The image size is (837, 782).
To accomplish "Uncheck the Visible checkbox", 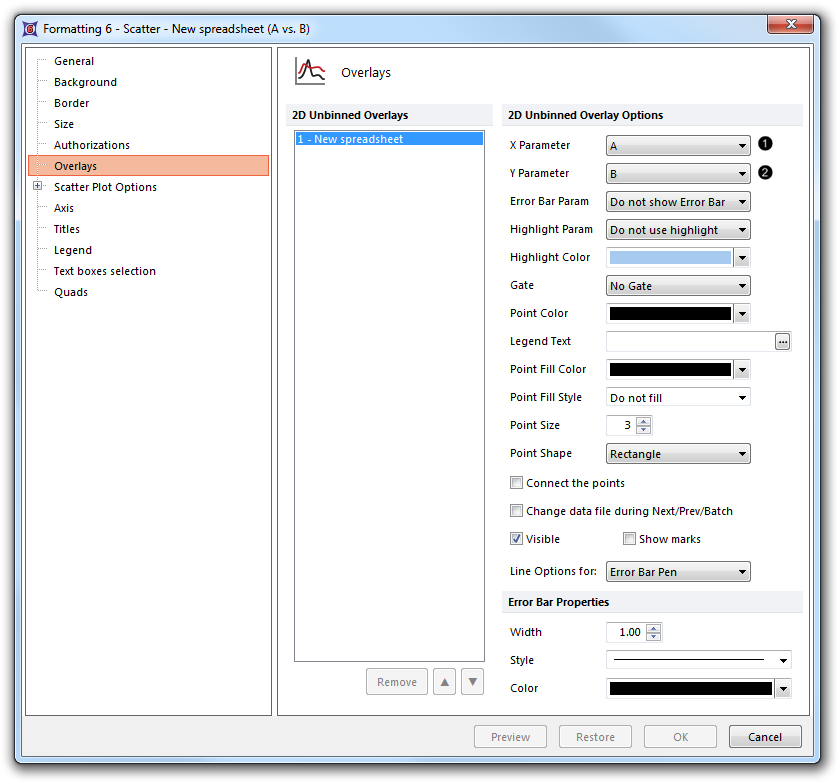I will click(517, 539).
